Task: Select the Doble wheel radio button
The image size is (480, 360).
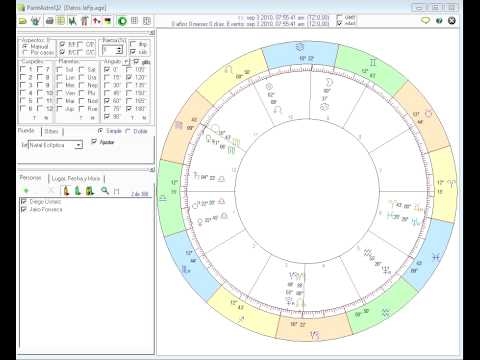Action: click(127, 131)
